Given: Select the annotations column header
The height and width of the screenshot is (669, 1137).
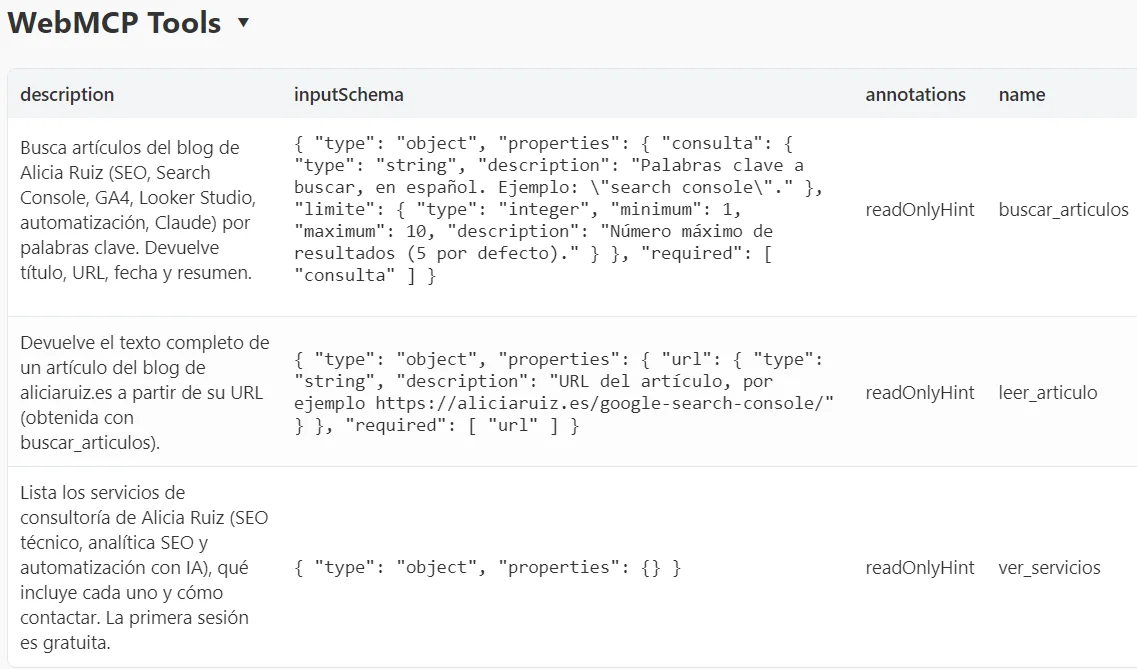Looking at the screenshot, I should coord(915,94).
